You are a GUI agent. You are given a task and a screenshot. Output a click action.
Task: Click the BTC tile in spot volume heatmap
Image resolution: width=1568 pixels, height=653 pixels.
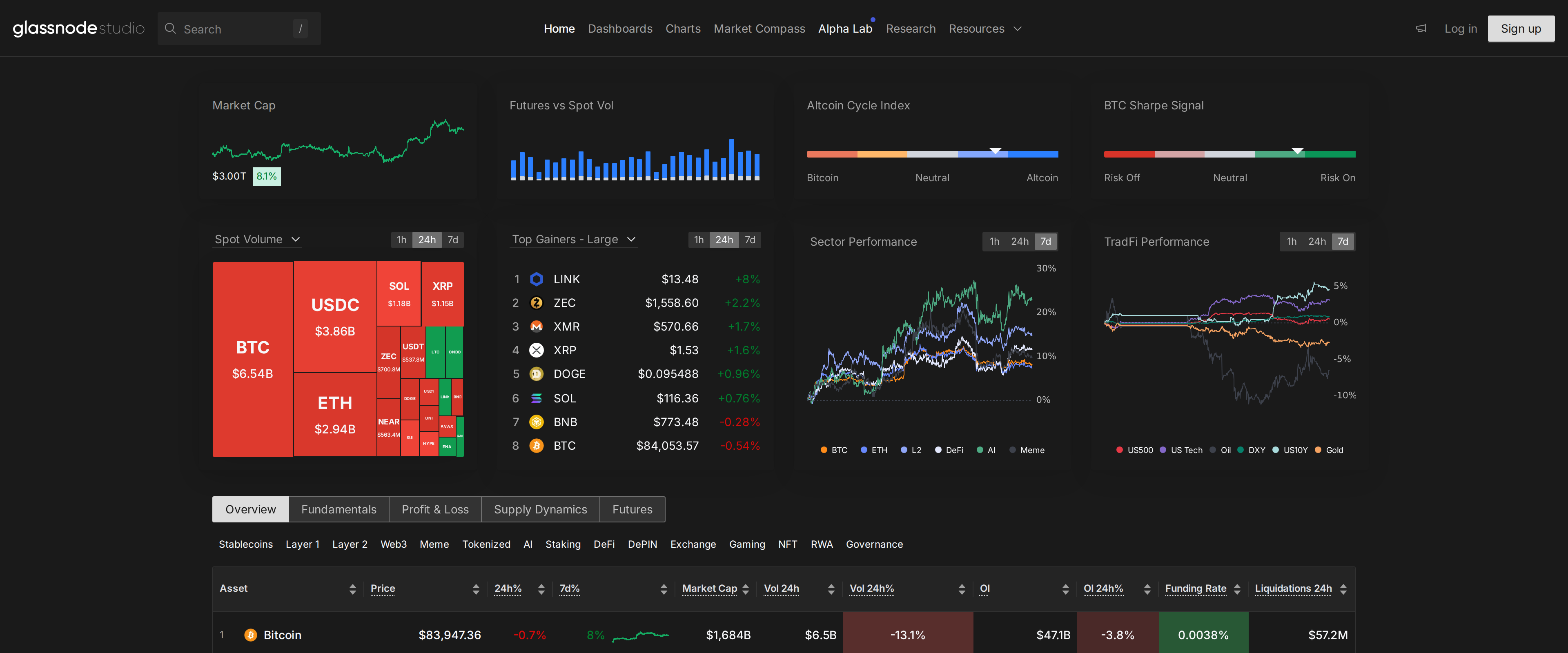(x=253, y=359)
